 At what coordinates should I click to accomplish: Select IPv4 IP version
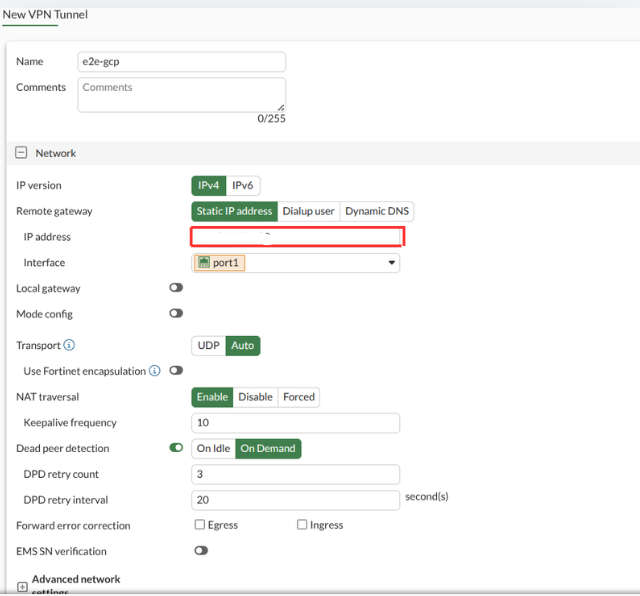(209, 186)
